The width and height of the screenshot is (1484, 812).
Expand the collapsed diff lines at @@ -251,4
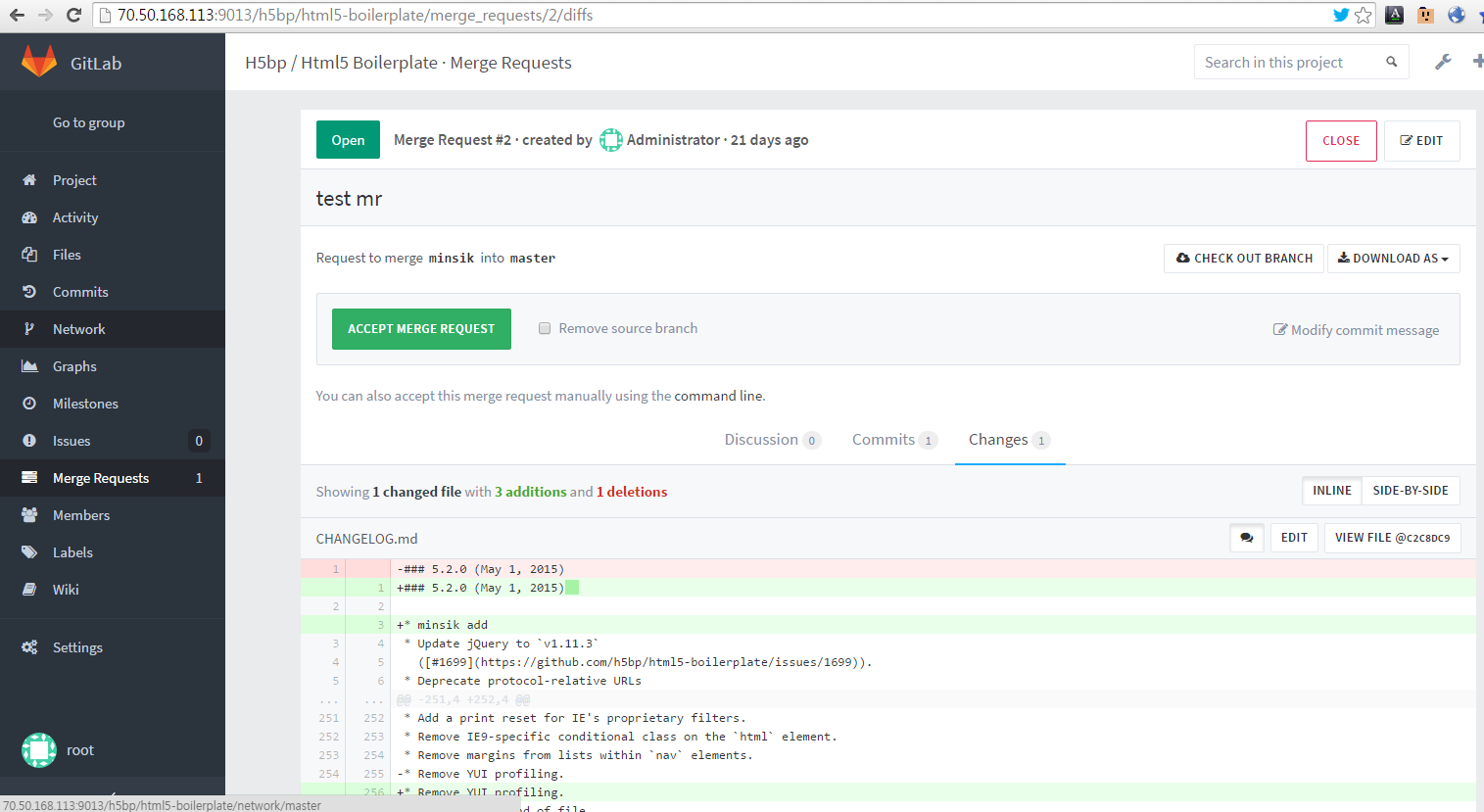click(462, 699)
